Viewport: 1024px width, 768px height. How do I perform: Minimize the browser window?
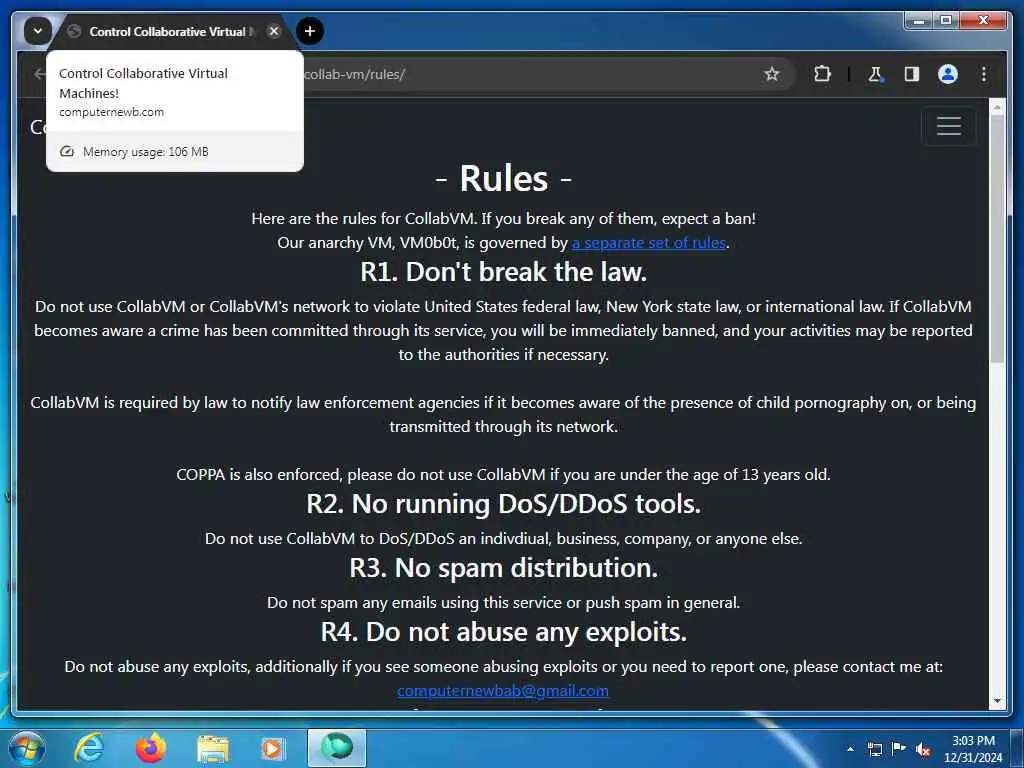(920, 21)
